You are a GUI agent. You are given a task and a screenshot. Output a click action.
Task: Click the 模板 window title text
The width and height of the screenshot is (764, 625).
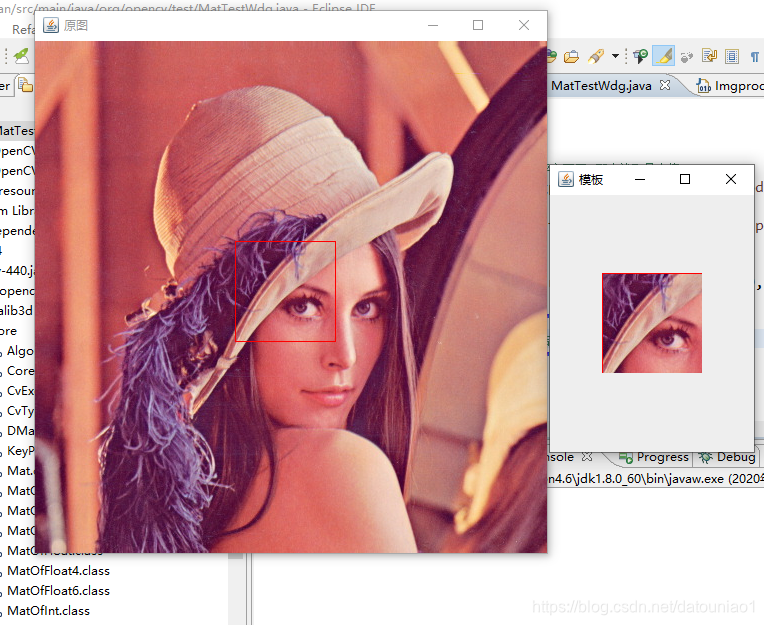pos(591,180)
